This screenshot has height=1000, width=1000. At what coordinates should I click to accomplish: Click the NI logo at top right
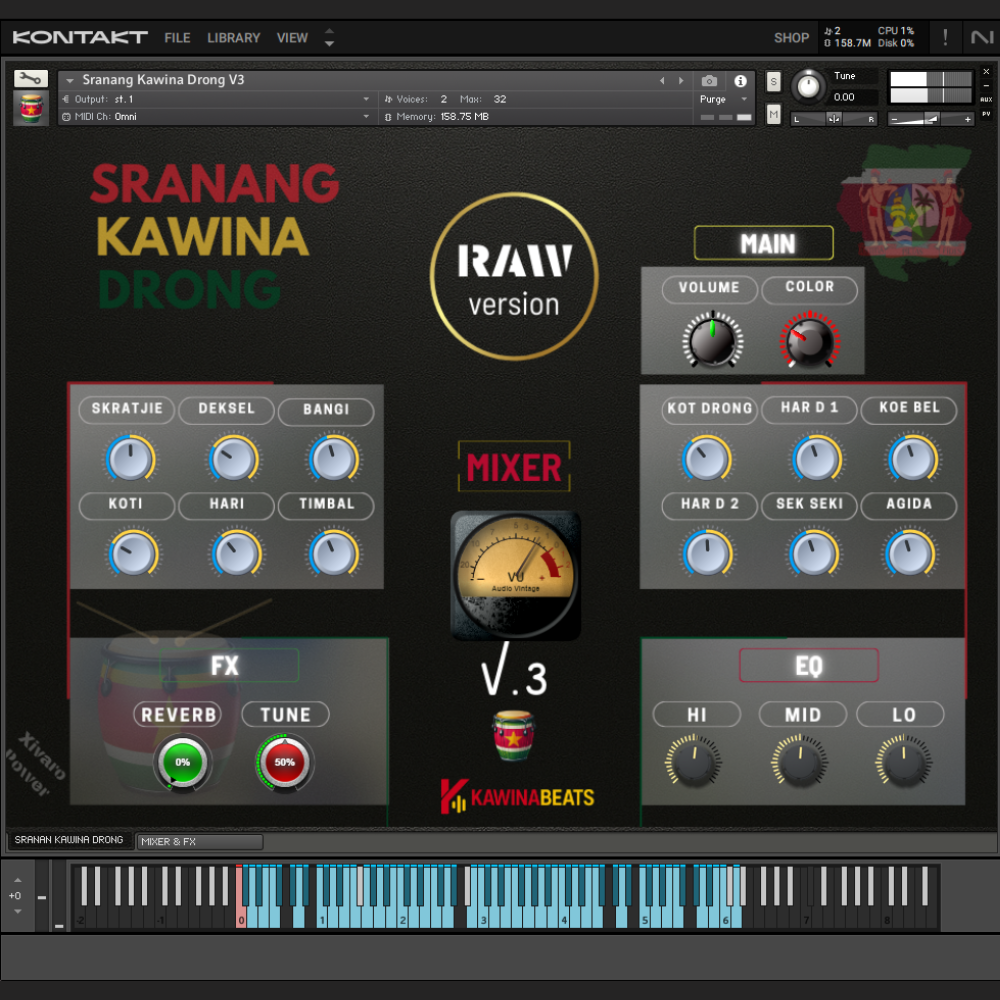(x=981, y=37)
